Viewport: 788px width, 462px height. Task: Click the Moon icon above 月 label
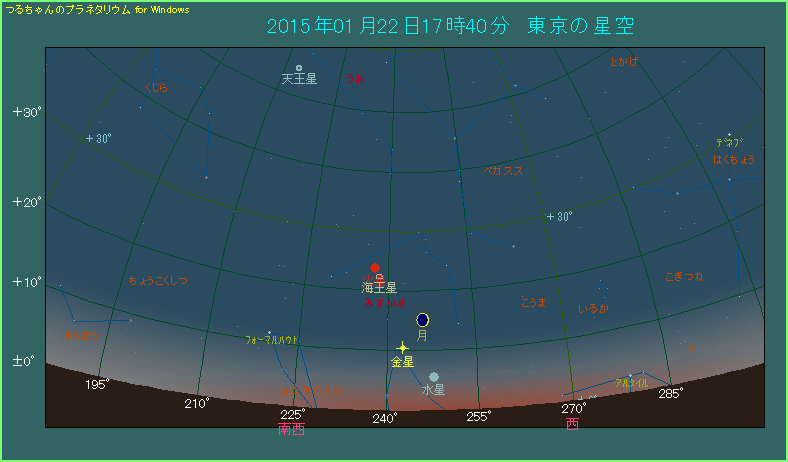[422, 319]
